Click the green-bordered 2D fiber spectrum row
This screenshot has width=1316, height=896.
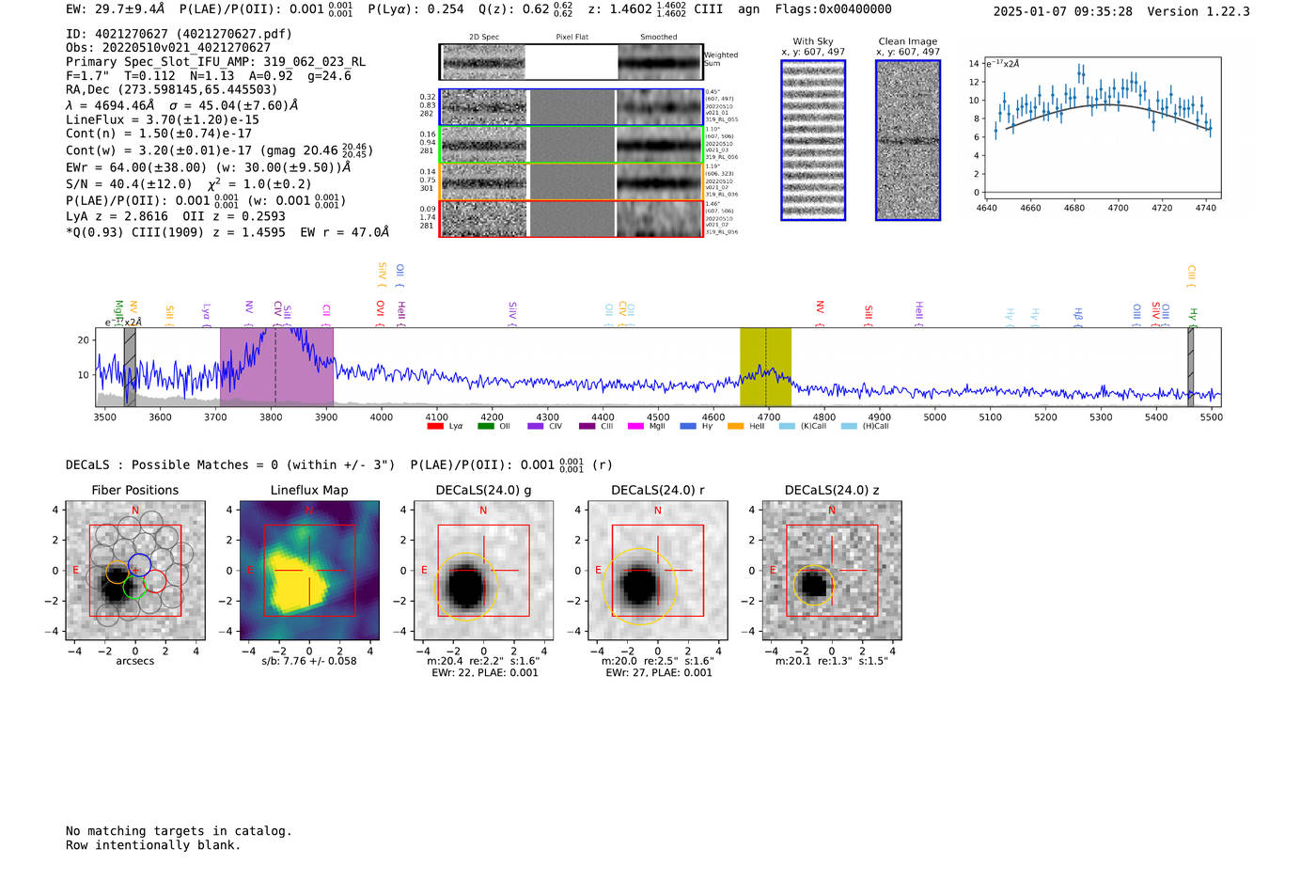[x=571, y=144]
